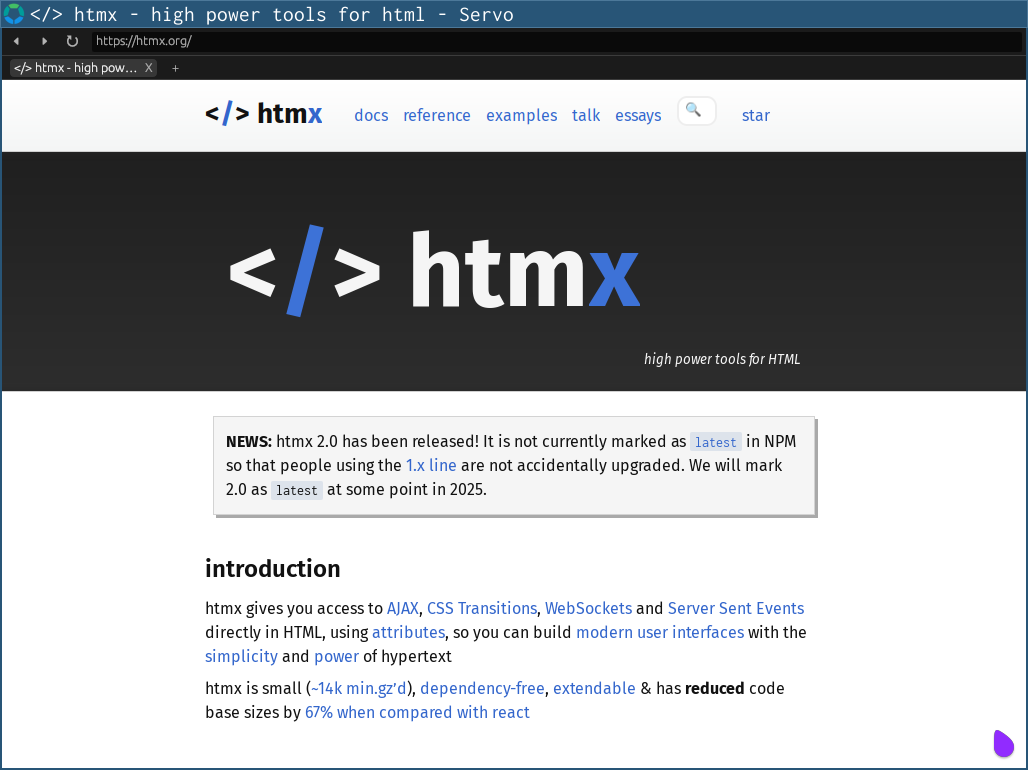Open the Server Sent Events link
This screenshot has height=770, width=1028.
pyautogui.click(x=736, y=608)
